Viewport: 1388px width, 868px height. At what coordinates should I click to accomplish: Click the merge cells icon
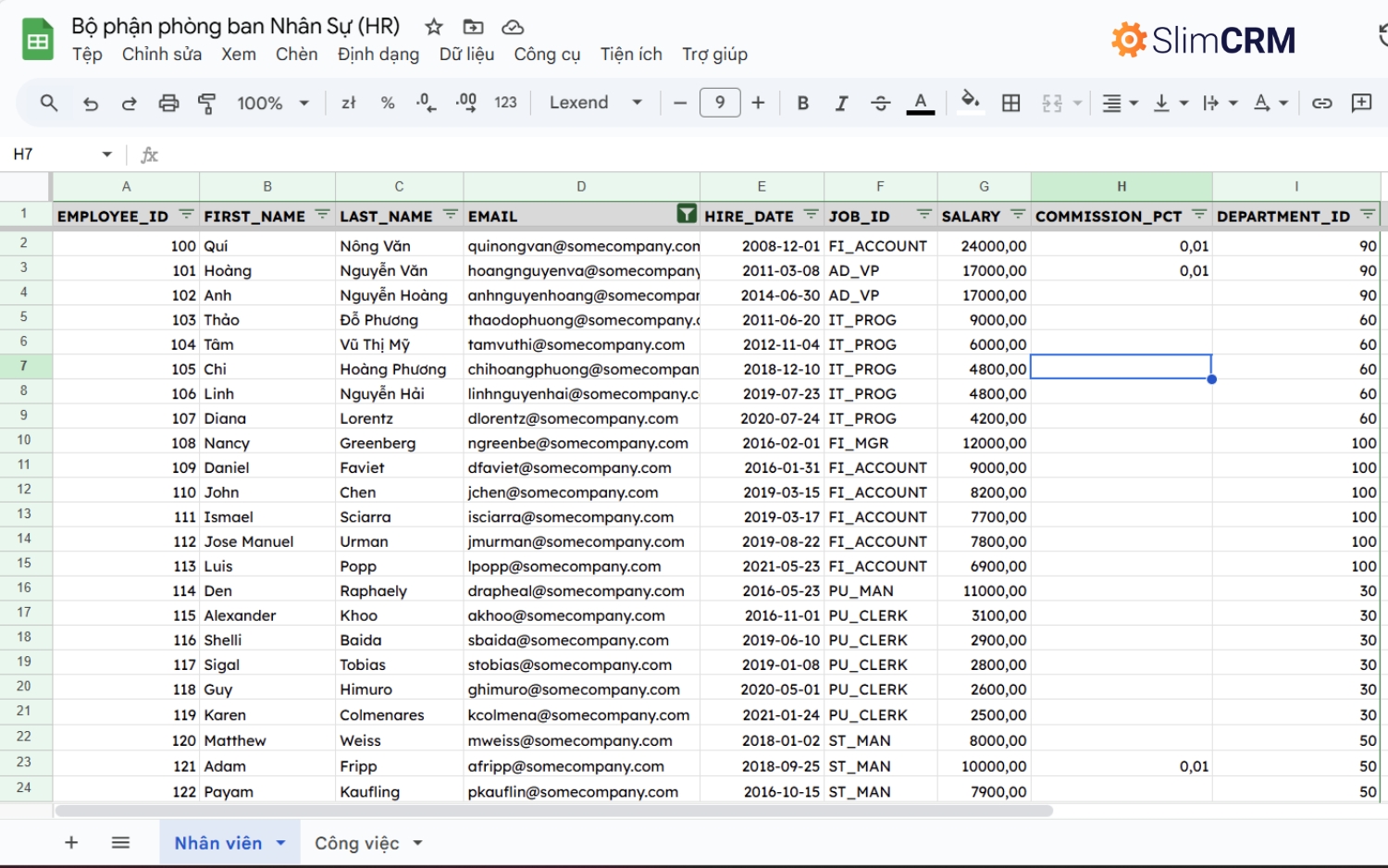pyautogui.click(x=1052, y=103)
